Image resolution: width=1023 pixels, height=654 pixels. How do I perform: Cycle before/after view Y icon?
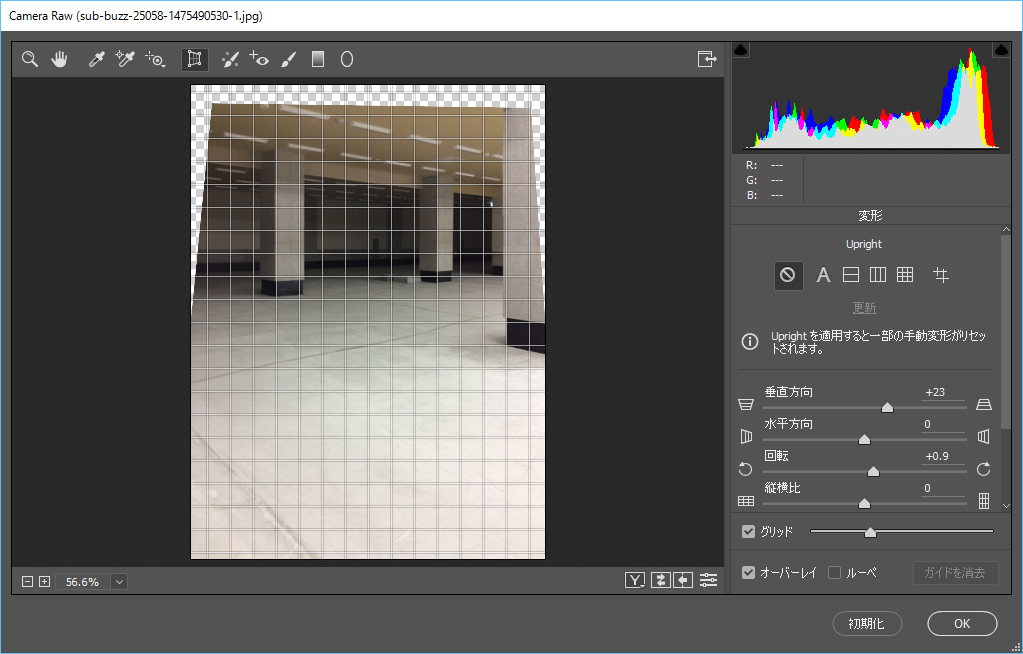(635, 580)
